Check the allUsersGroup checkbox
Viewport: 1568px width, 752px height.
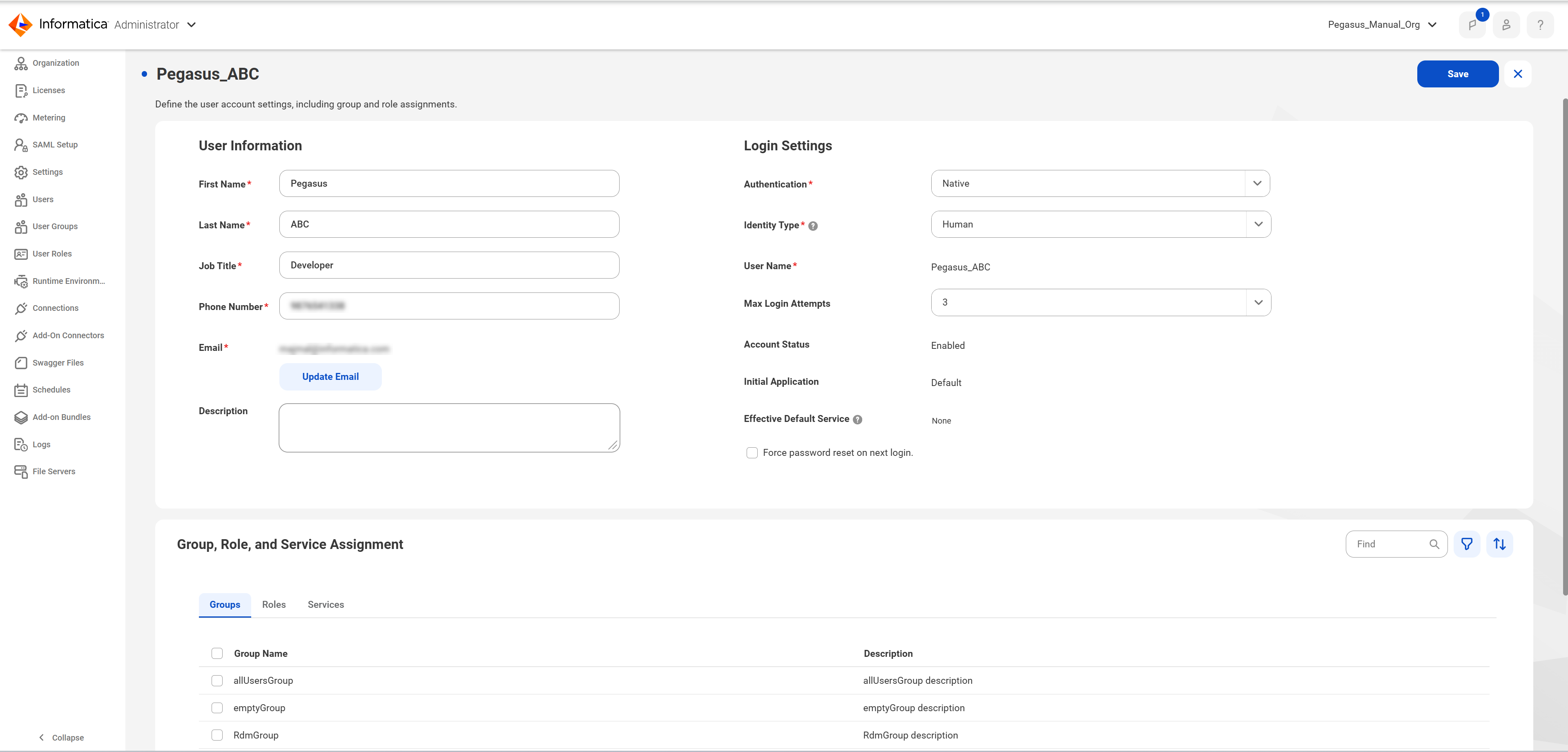[217, 681]
